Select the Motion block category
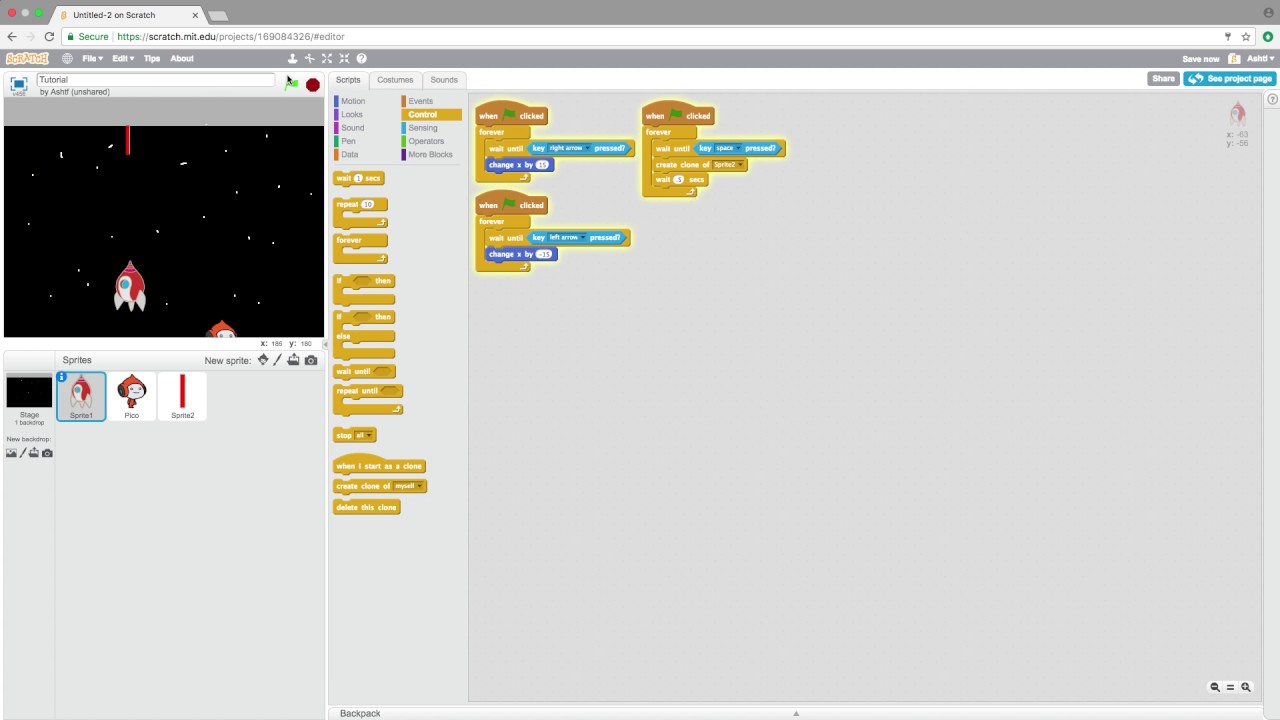Screen dimensions: 1280x720 (x=353, y=101)
